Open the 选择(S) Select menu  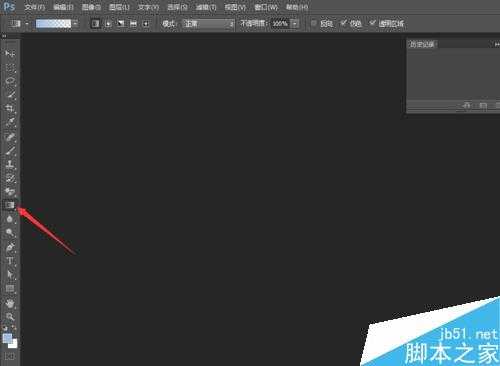(x=177, y=7)
